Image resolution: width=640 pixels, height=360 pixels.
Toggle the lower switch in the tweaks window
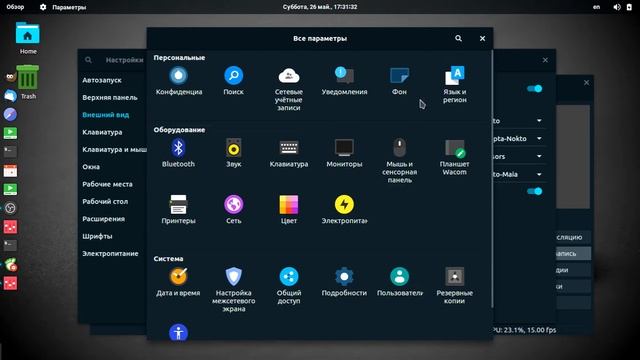coord(534,191)
